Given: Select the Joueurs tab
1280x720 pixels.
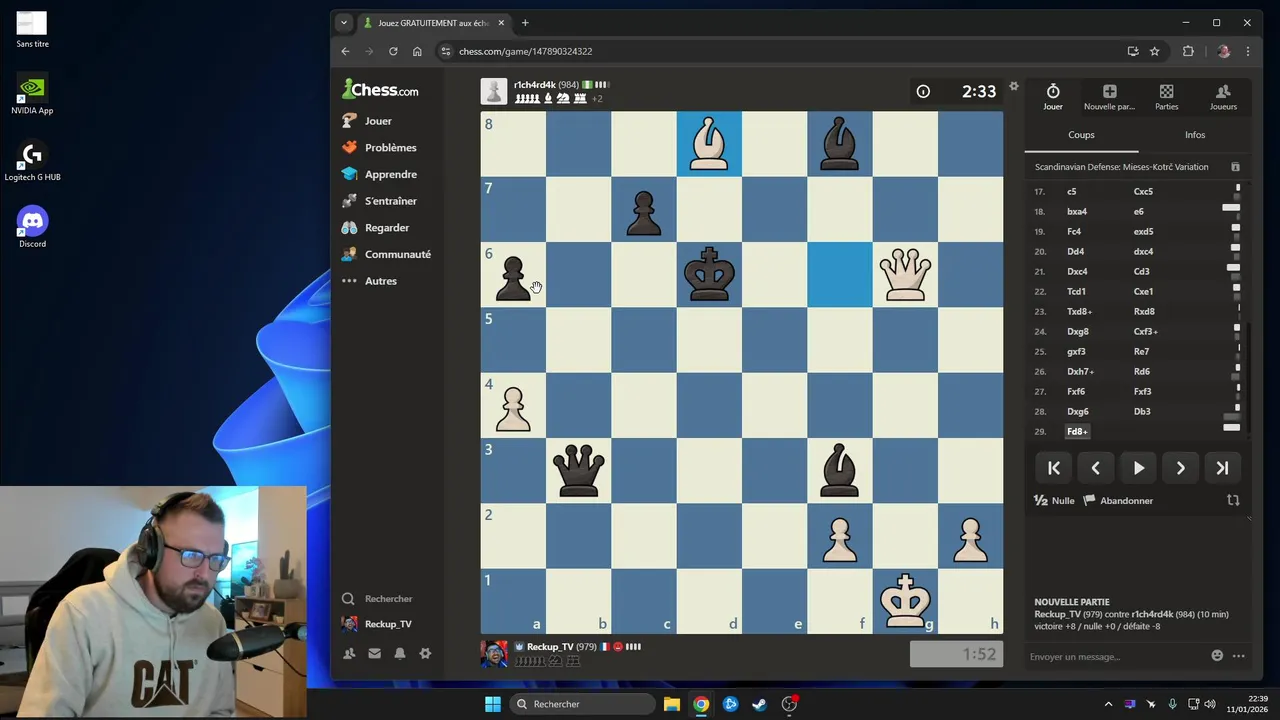Looking at the screenshot, I should pyautogui.click(x=1223, y=97).
